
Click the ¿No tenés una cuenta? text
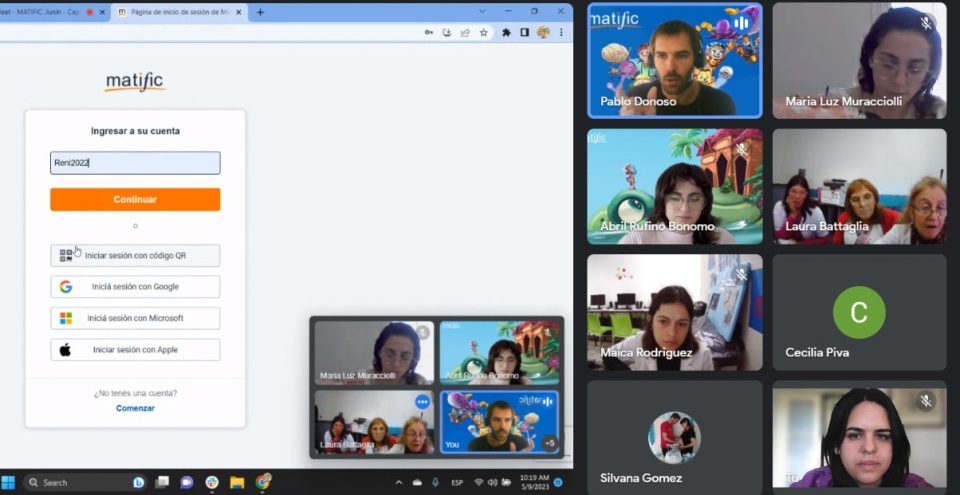tap(135, 393)
